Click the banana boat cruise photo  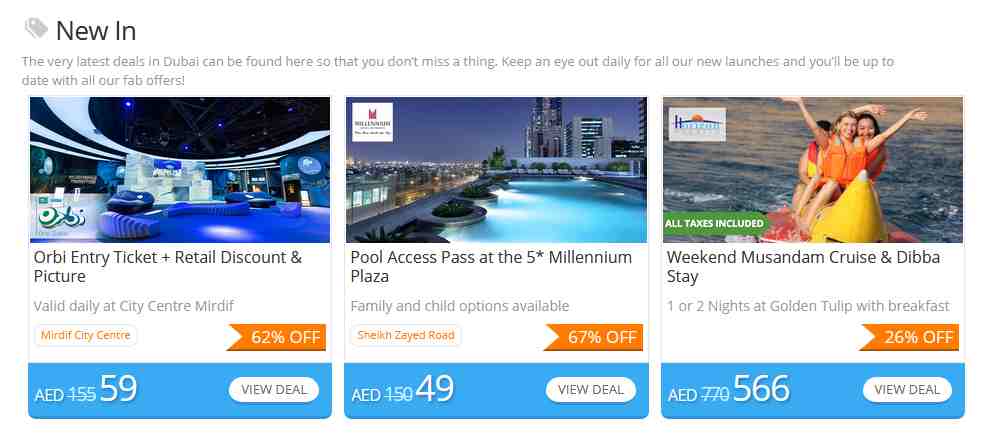[813, 169]
